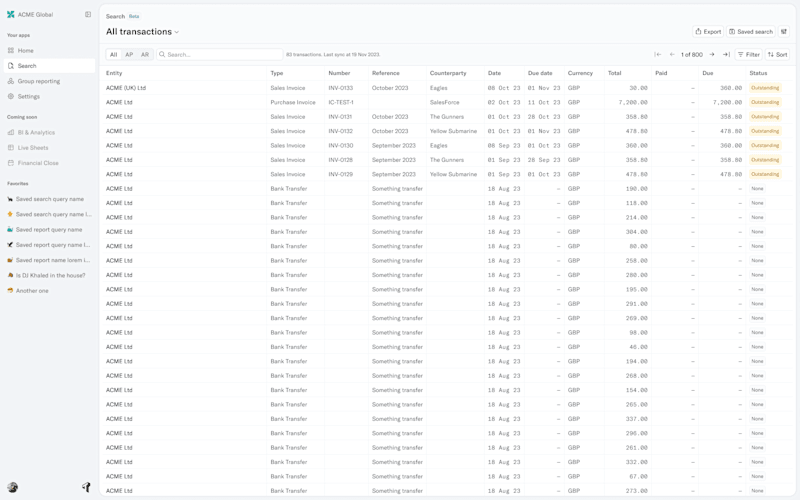Go to the first page arrow
800x500 pixels.
658,55
